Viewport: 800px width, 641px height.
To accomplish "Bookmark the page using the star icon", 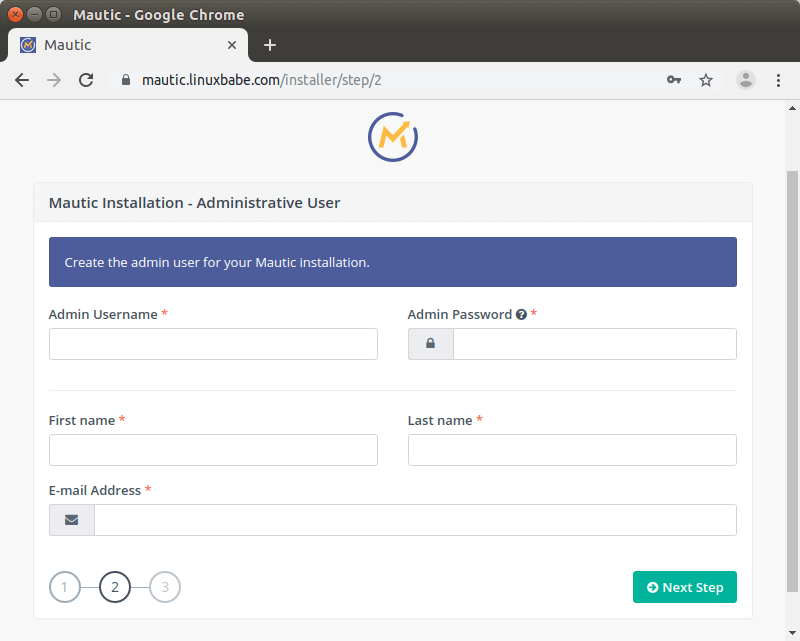I will pyautogui.click(x=706, y=79).
